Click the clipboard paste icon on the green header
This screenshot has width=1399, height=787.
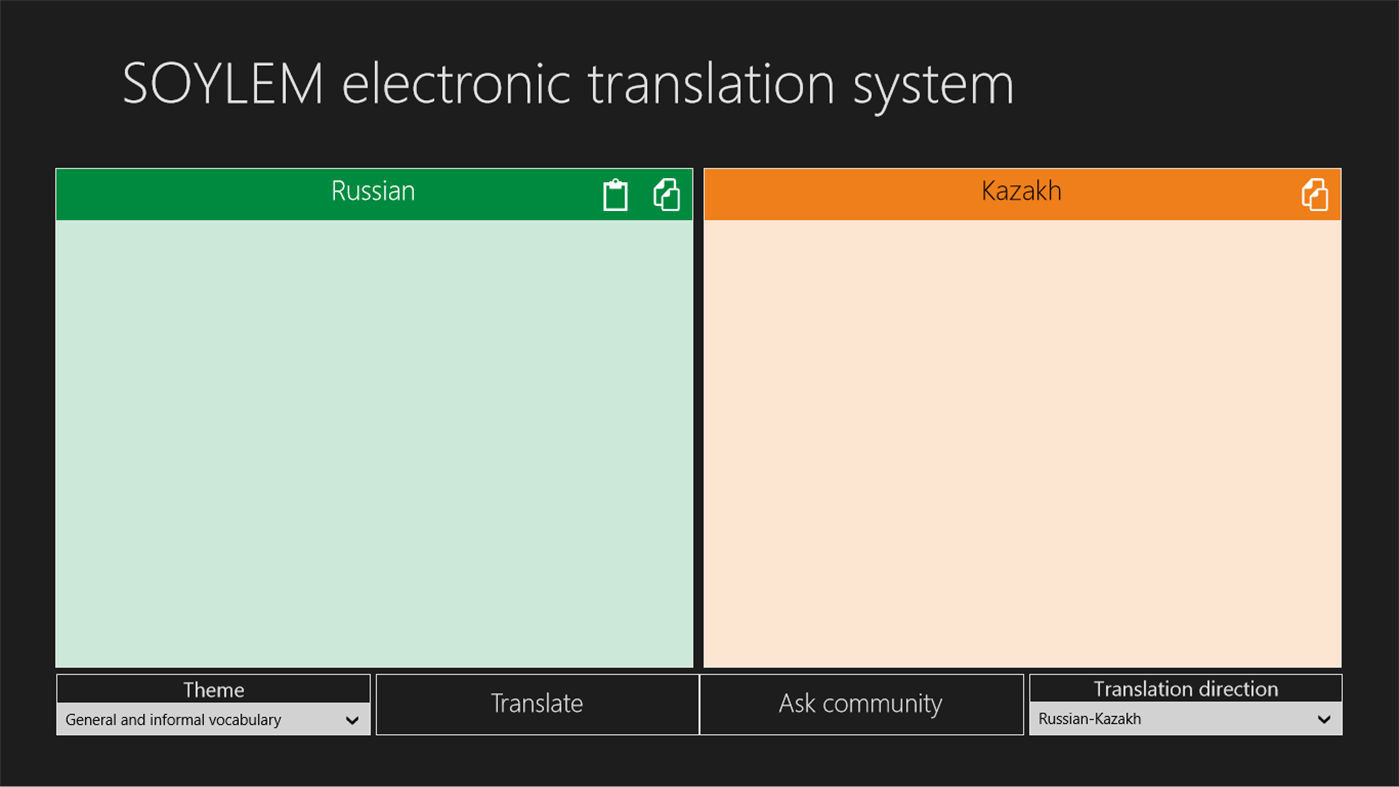click(615, 194)
